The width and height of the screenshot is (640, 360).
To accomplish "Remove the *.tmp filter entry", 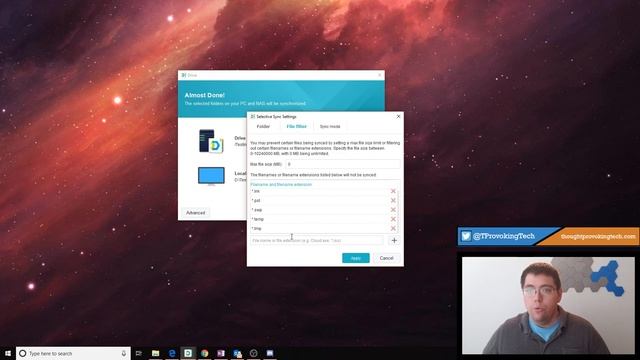I will point(393,229).
